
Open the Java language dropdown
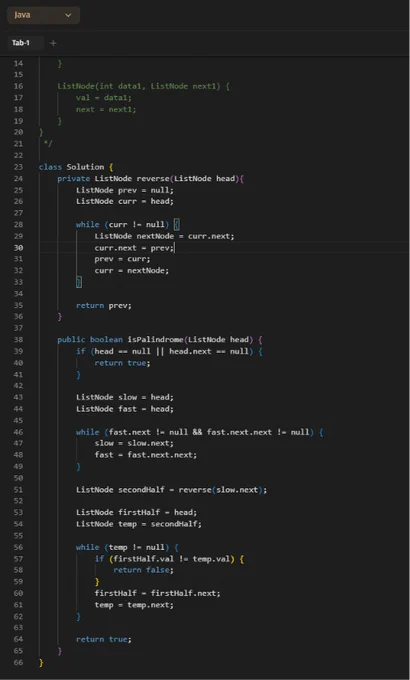(x=43, y=15)
